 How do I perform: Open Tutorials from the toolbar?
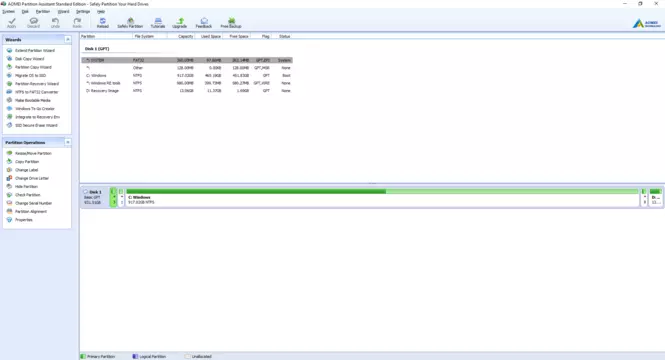click(158, 23)
